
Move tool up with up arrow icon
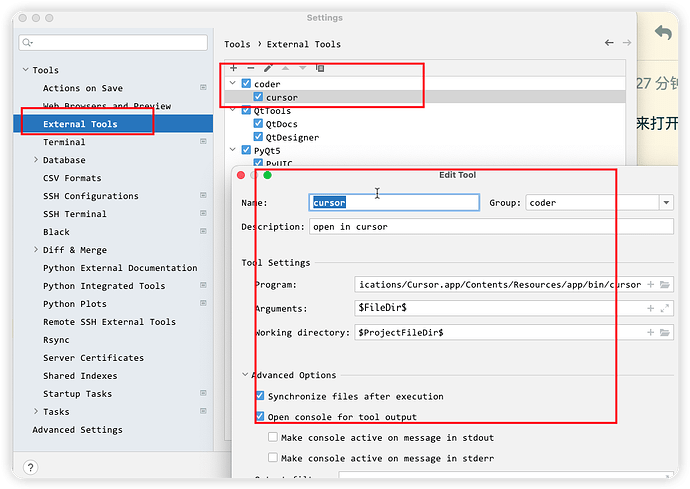click(x=286, y=68)
